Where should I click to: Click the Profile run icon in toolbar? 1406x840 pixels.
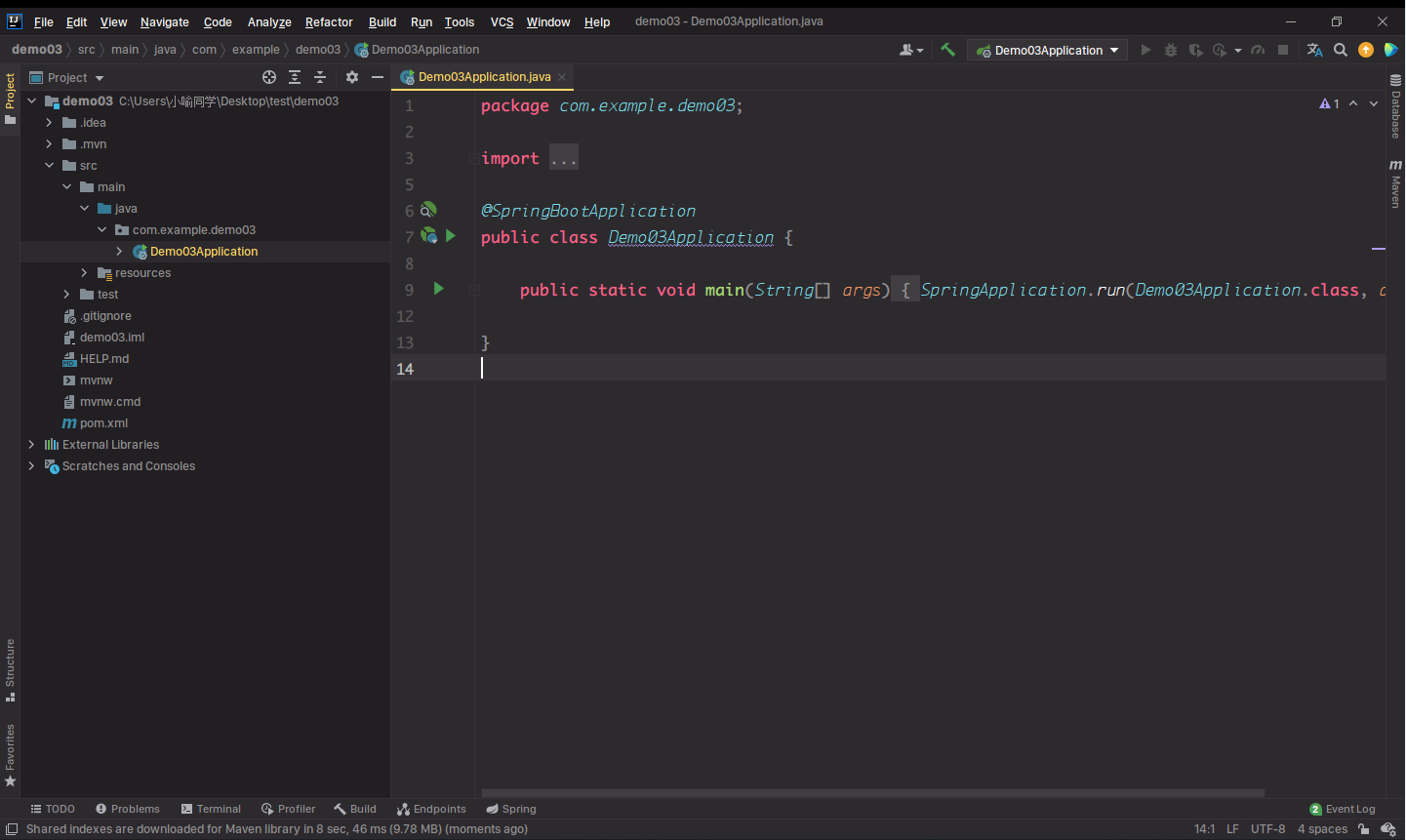[1219, 50]
